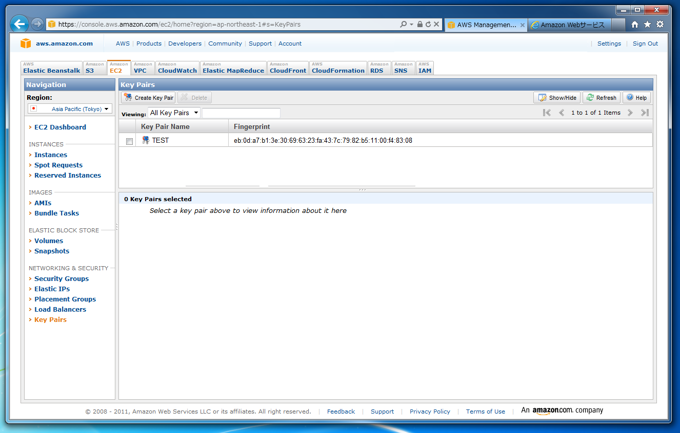Open the Community top link
This screenshot has height=433, width=680.
[225, 43]
